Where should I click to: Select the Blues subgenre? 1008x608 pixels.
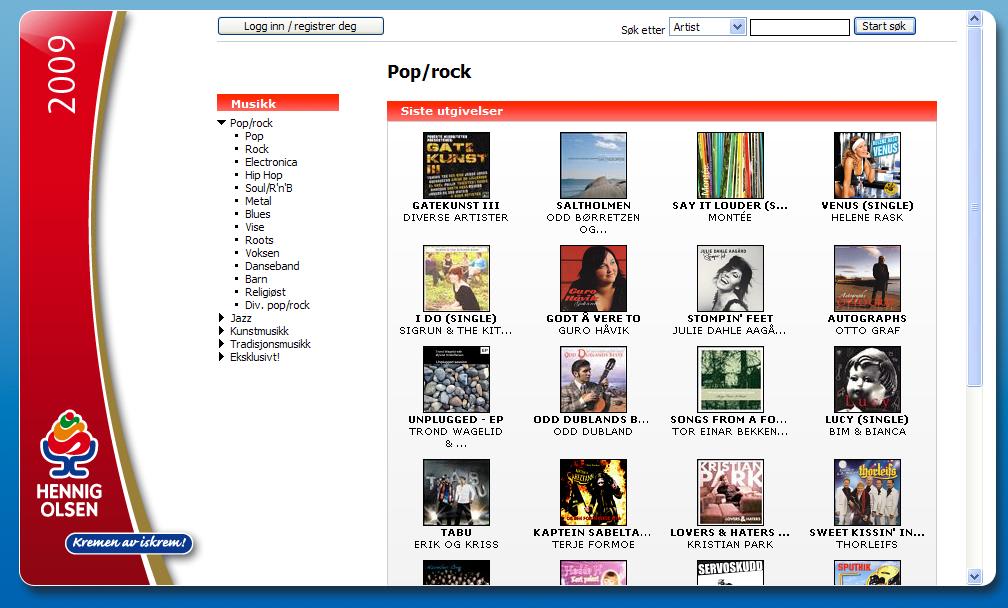coord(258,214)
